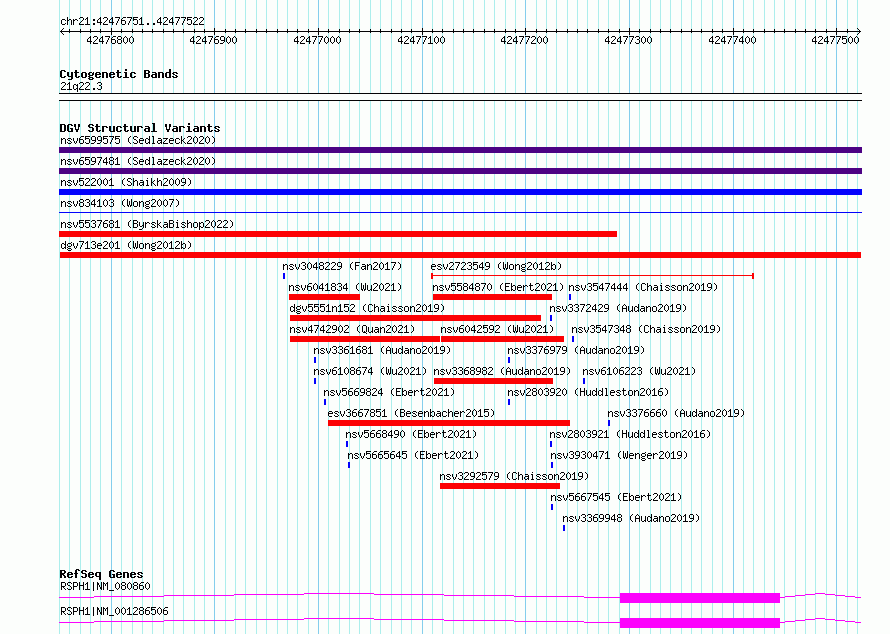Select nsv6042592 (Wu2021) label
This screenshot has height=634, width=890.
point(497,329)
